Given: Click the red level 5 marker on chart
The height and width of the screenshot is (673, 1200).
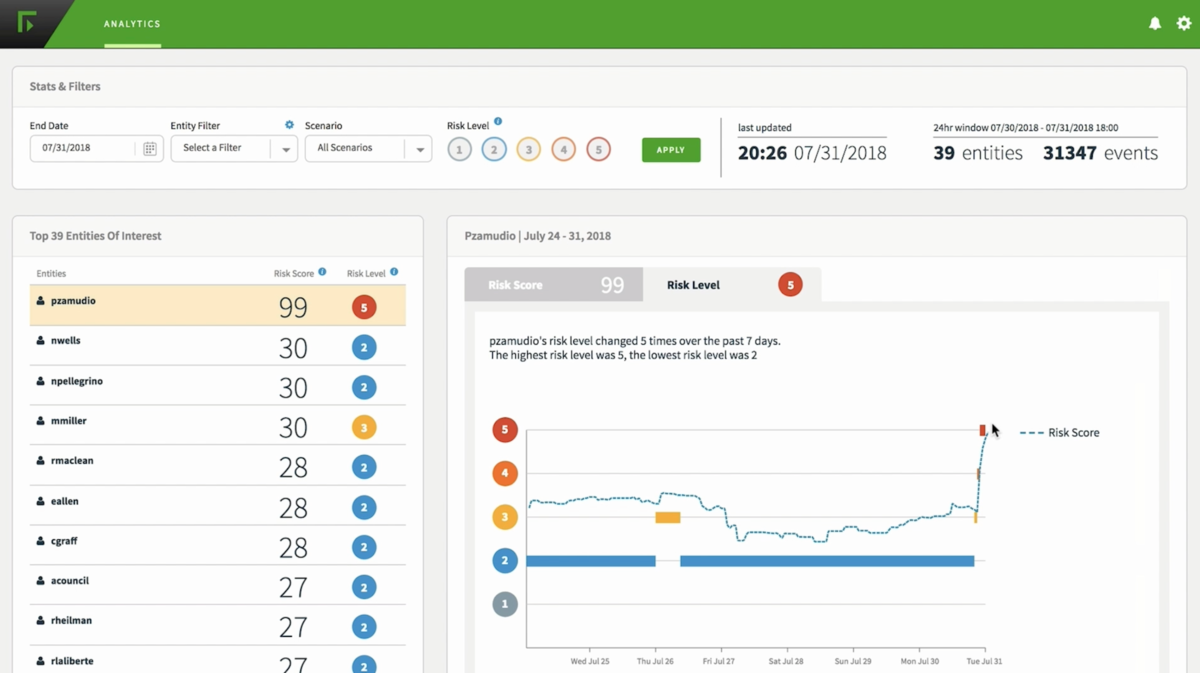Looking at the screenshot, I should (x=982, y=430).
